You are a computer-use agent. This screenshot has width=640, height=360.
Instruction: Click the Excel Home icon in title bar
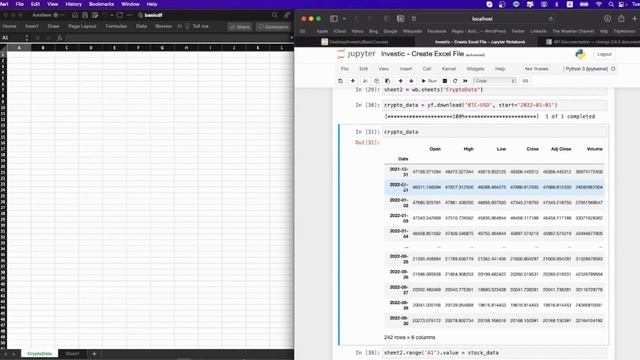tap(75, 15)
